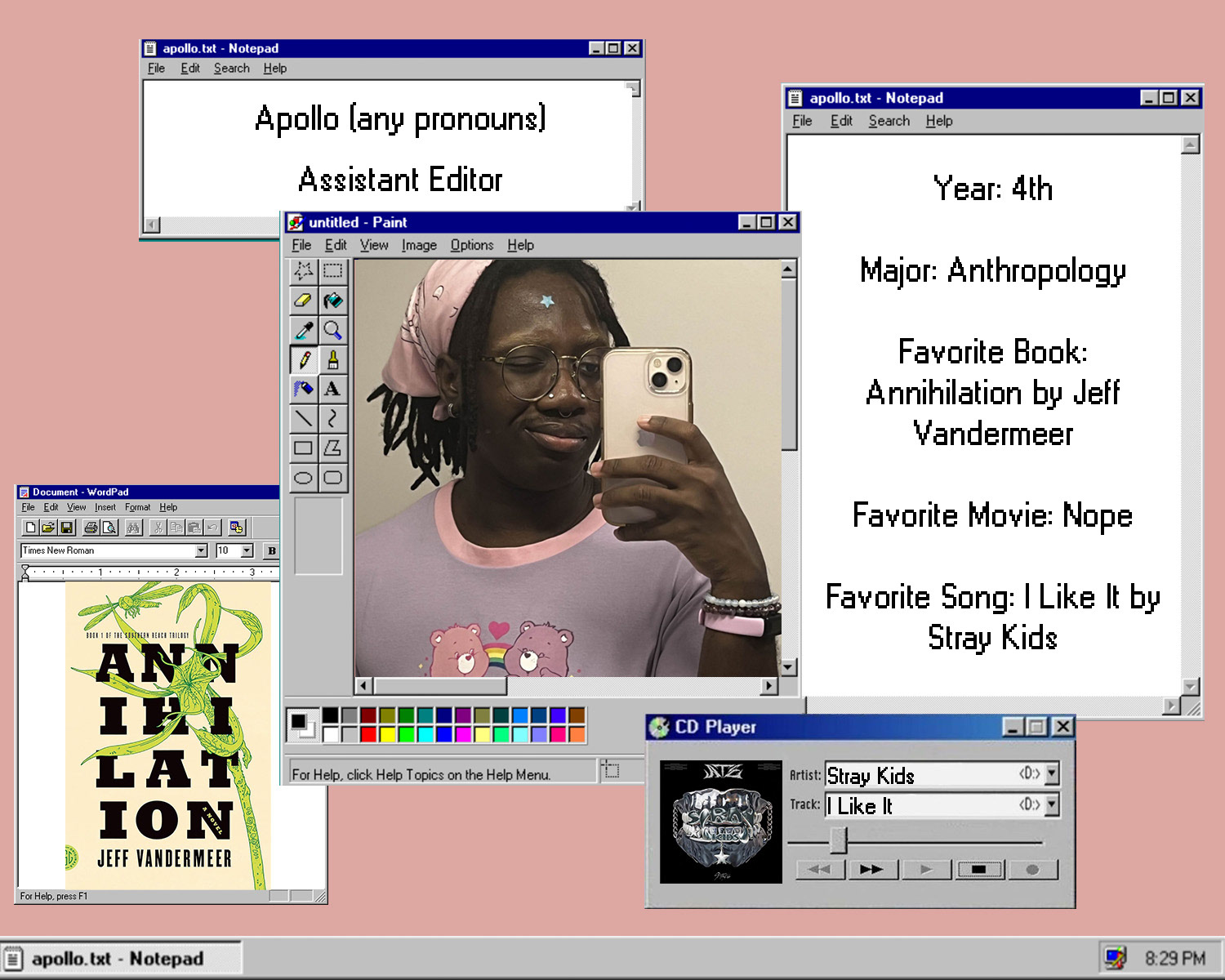
Task: Activate the Magnifier tool in Paint
Action: (x=332, y=330)
